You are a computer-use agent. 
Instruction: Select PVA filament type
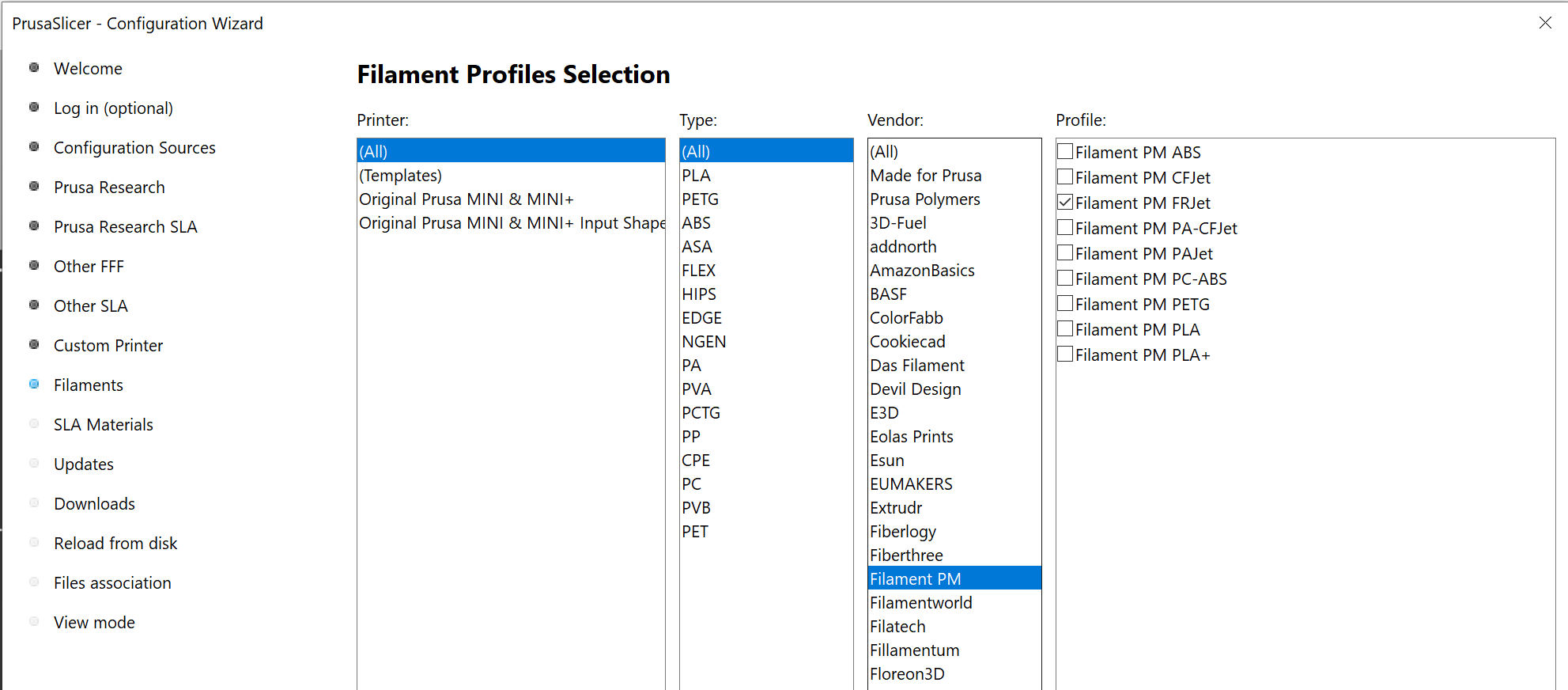(x=766, y=389)
